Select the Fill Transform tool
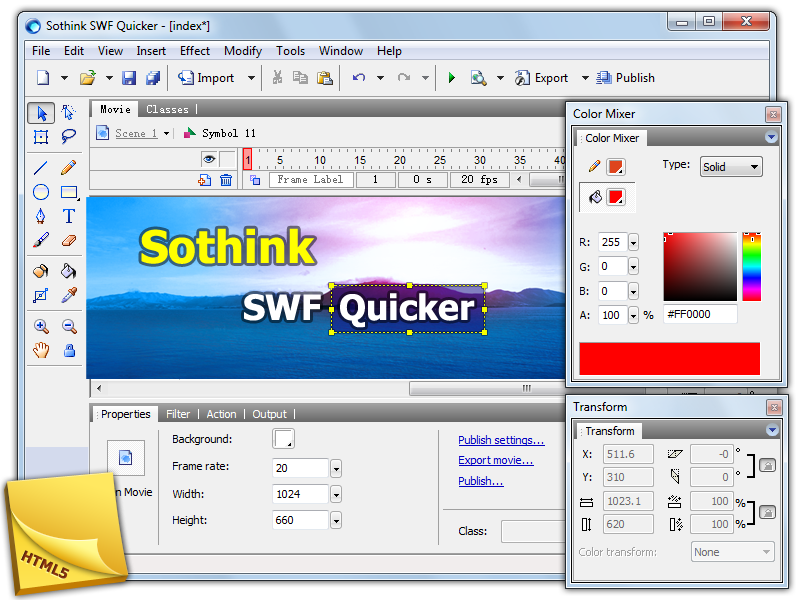Image resolution: width=800 pixels, height=600 pixels. click(x=41, y=295)
